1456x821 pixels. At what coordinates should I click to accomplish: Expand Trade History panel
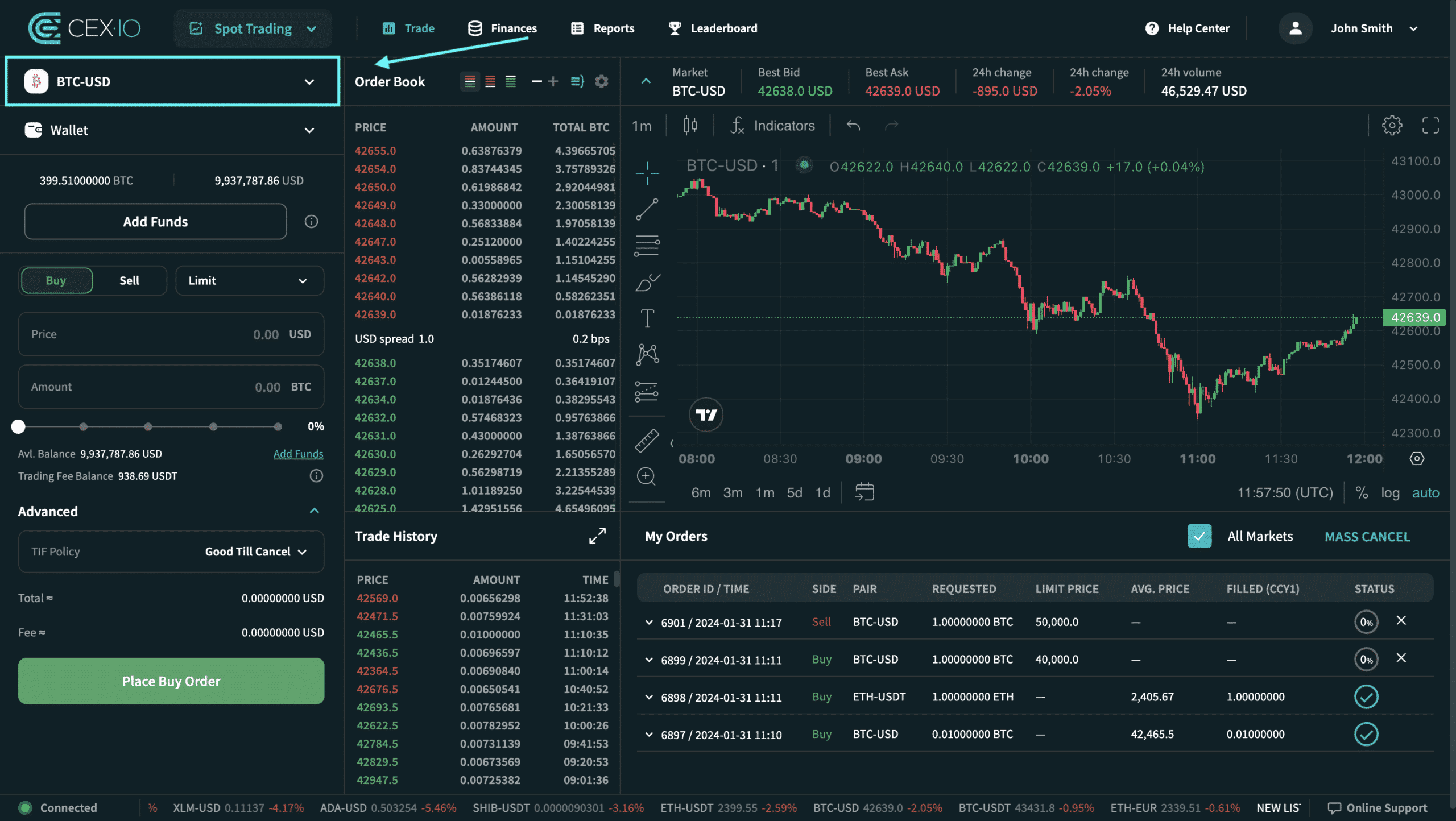tap(597, 536)
